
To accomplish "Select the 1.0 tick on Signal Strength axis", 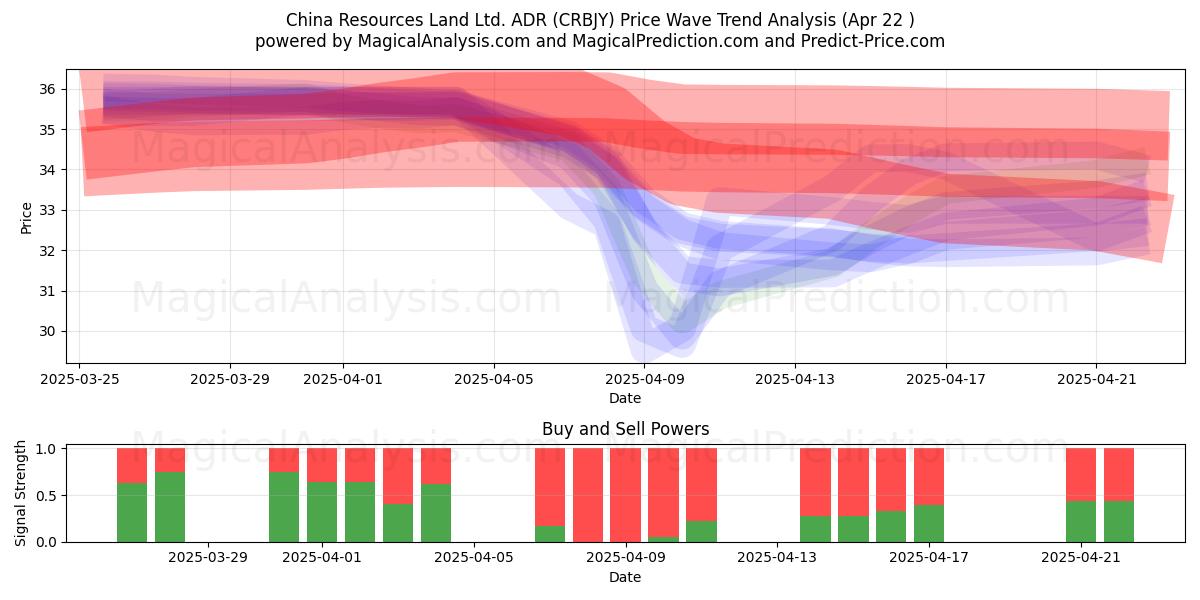I will tap(48, 448).
